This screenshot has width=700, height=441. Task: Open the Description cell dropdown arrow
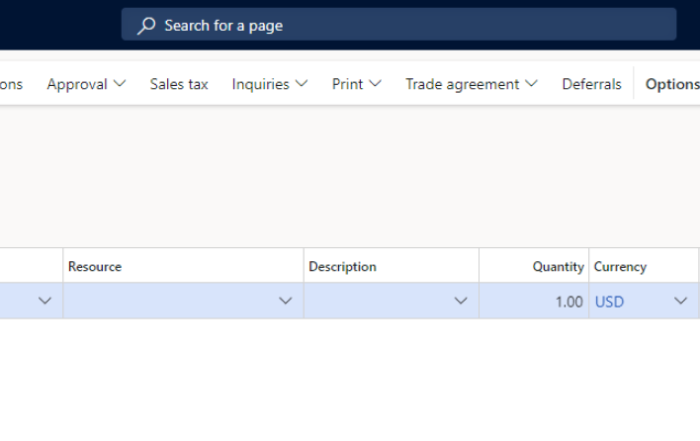[461, 301]
